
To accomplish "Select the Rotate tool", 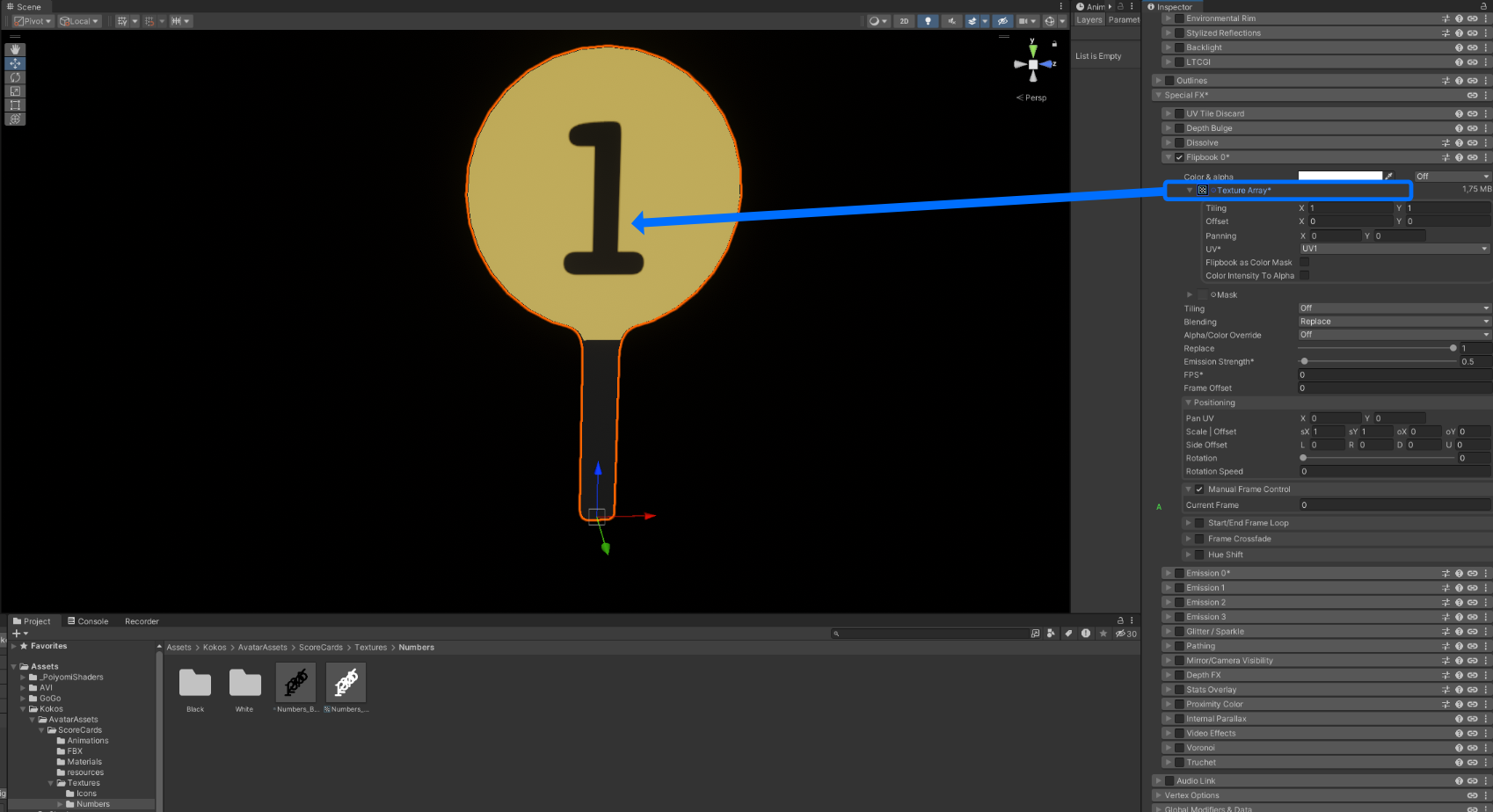I will point(15,77).
